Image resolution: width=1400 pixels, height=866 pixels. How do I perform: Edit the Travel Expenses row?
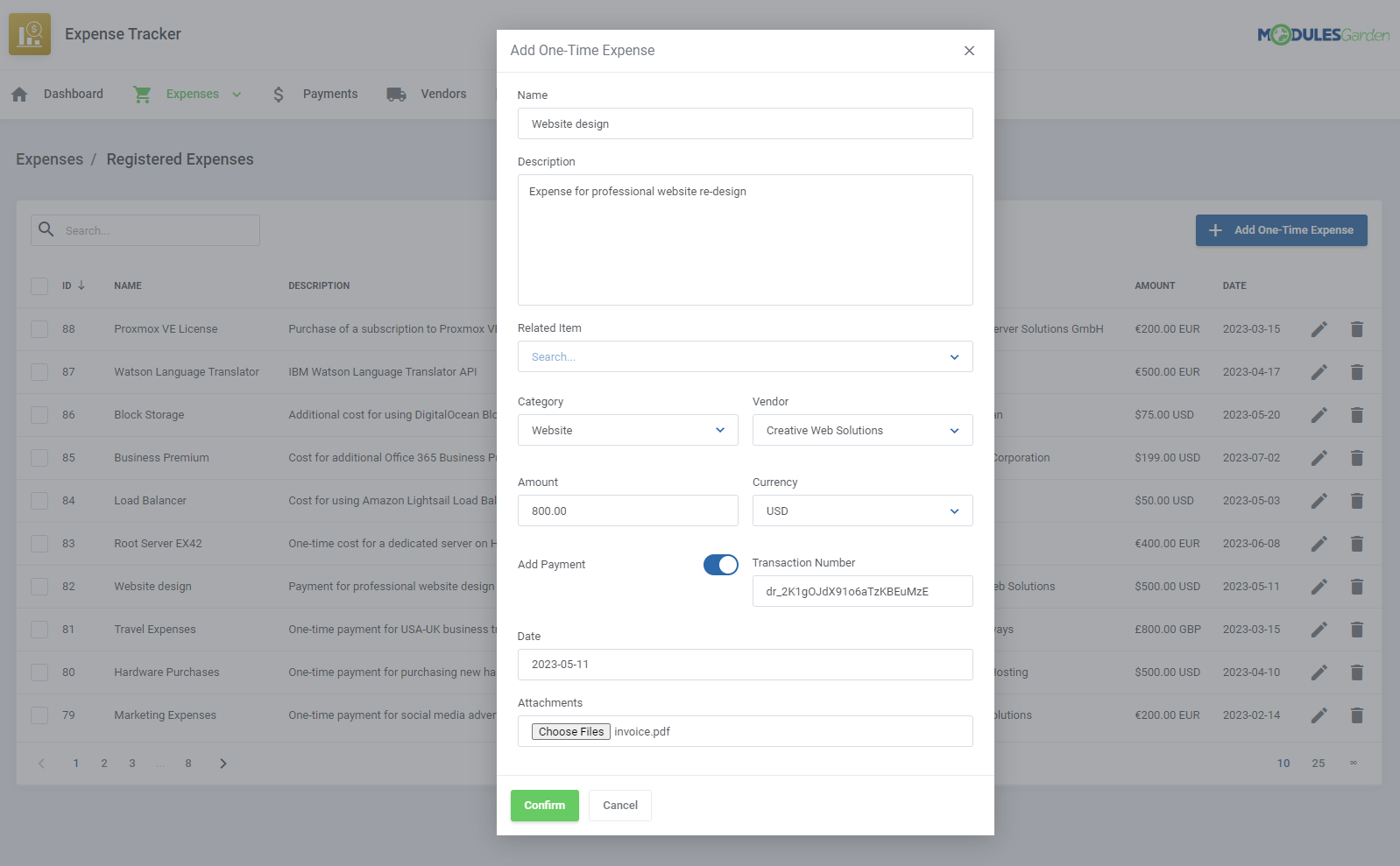[x=1319, y=630]
